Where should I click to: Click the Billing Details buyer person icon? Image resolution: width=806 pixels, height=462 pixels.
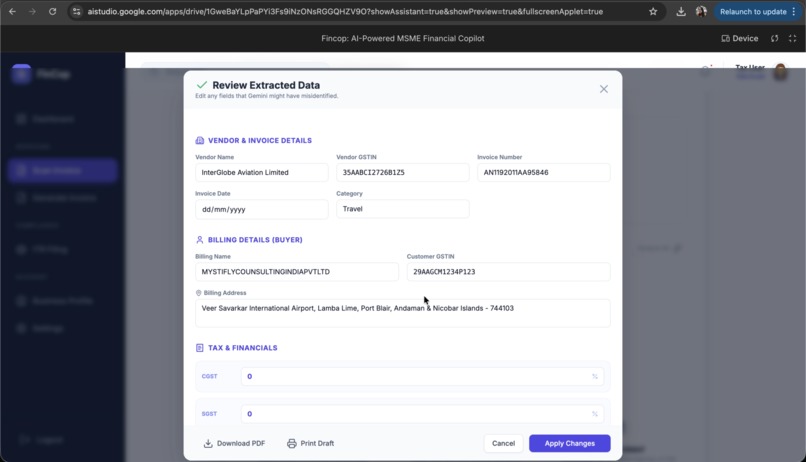[x=199, y=239]
